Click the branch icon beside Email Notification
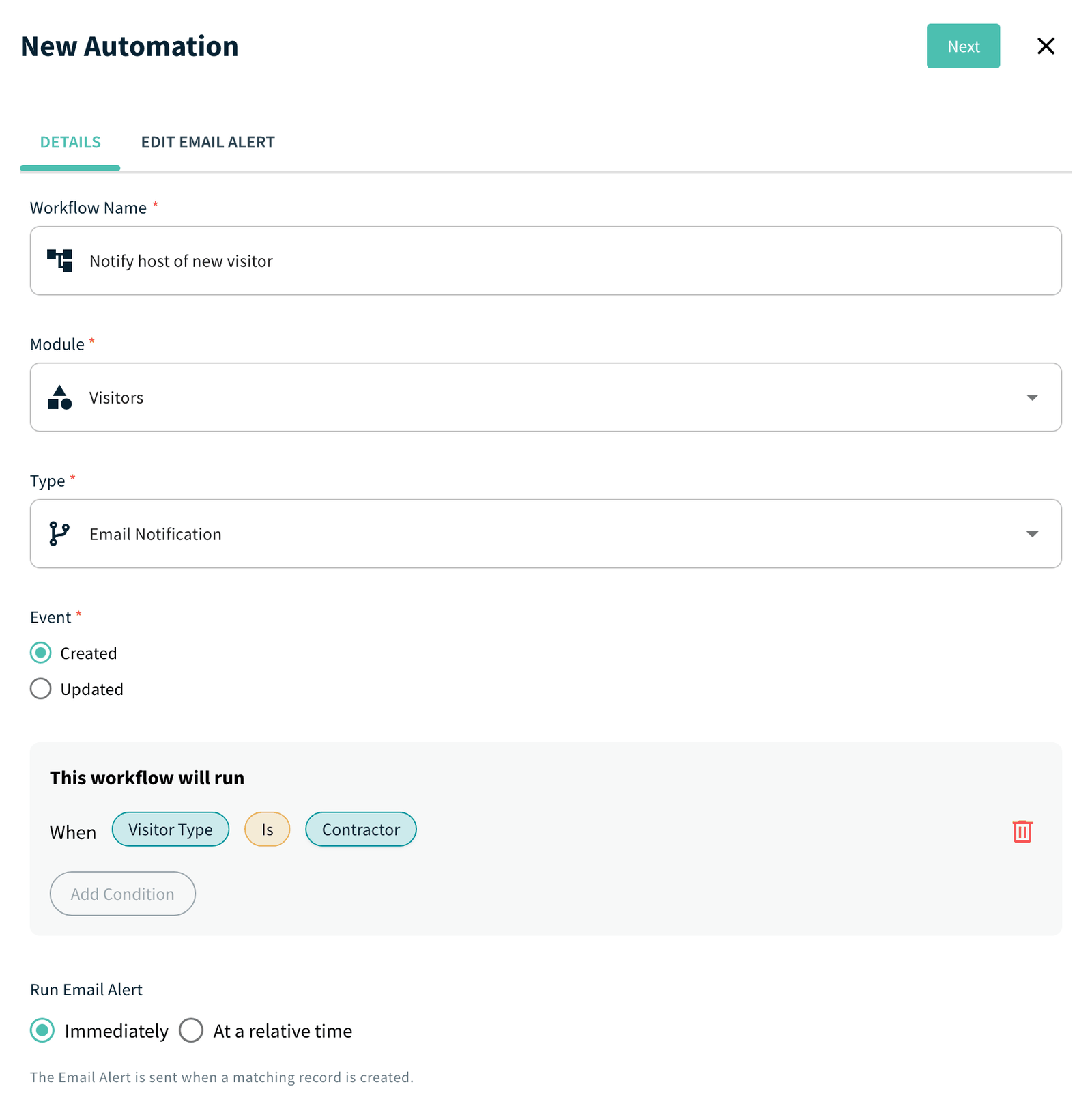The image size is (1092, 1117). click(59, 534)
